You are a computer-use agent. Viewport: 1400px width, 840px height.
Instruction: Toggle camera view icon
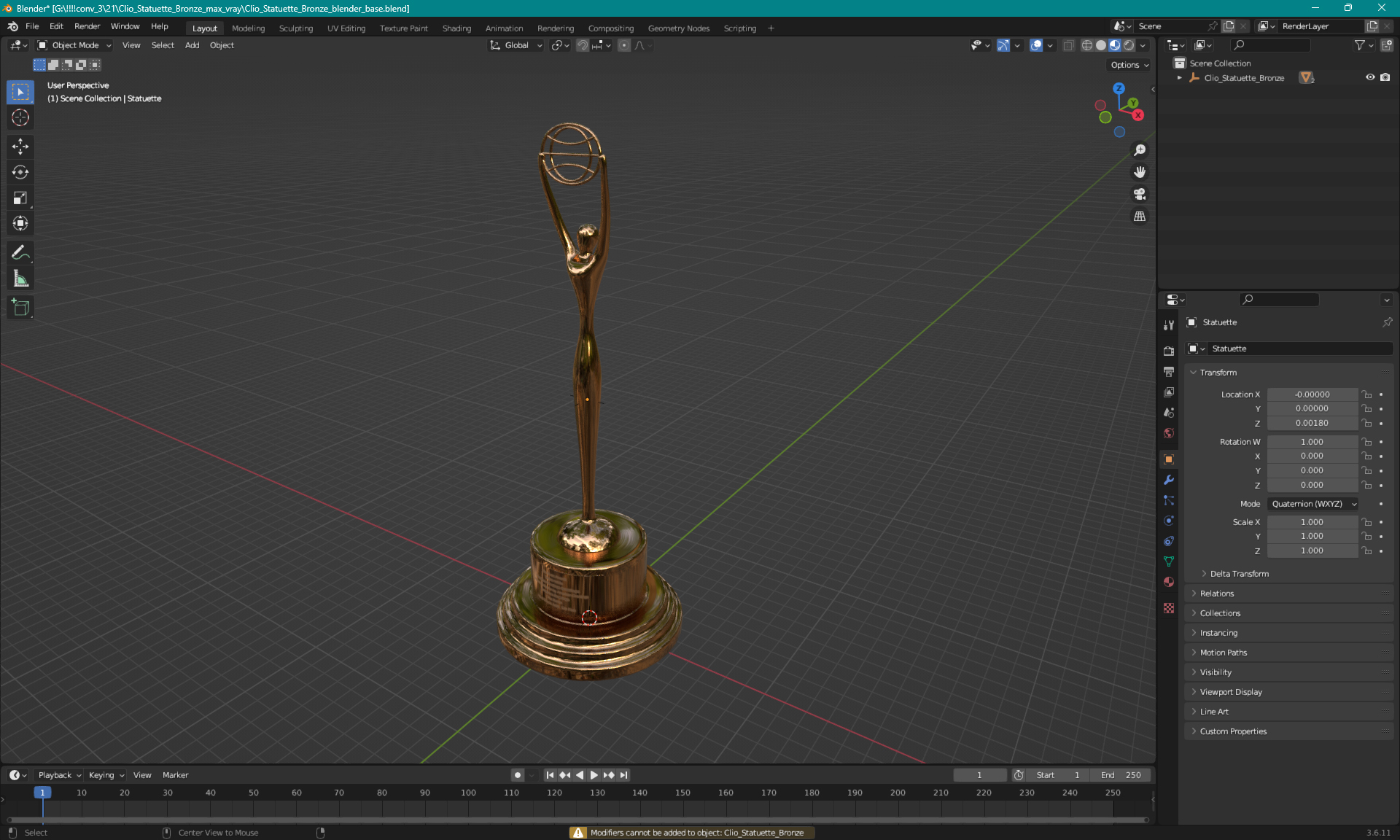click(x=1140, y=194)
